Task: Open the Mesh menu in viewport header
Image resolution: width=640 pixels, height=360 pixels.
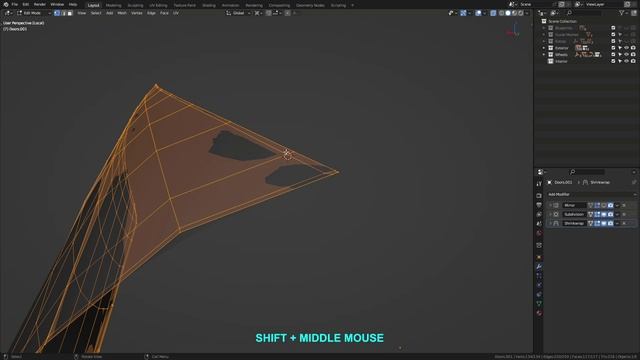Action: (122, 13)
